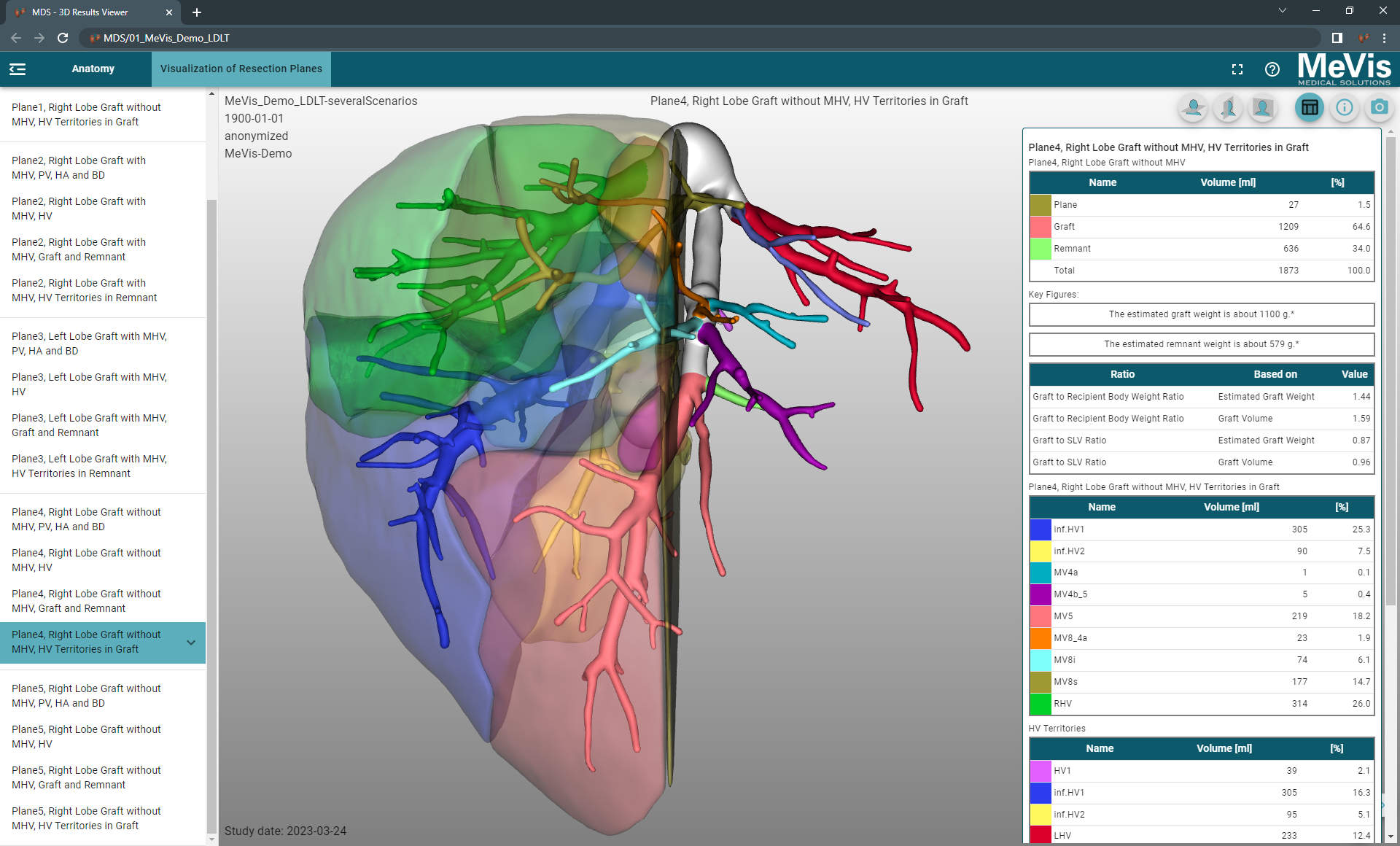The image size is (1400, 846).
Task: Take a snapshot with the camera icon
Action: tap(1379, 108)
